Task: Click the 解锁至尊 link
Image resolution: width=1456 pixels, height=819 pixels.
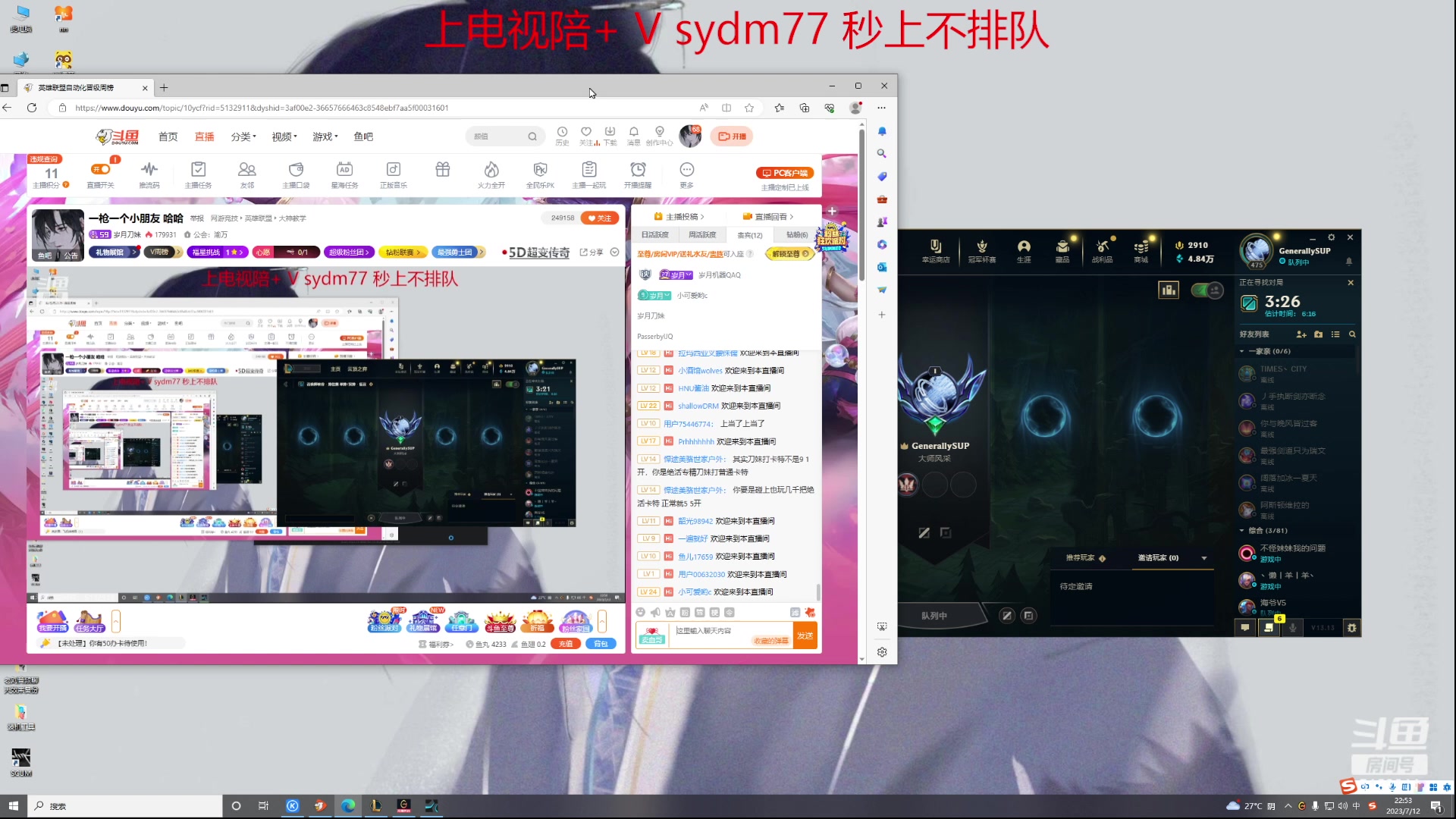Action: (787, 254)
